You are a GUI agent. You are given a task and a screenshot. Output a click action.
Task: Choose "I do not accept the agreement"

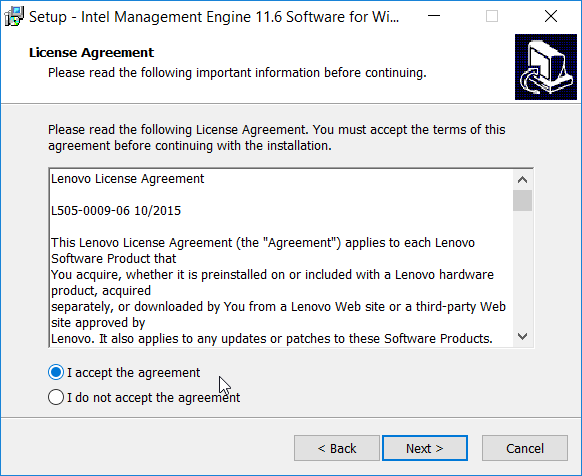point(144,397)
